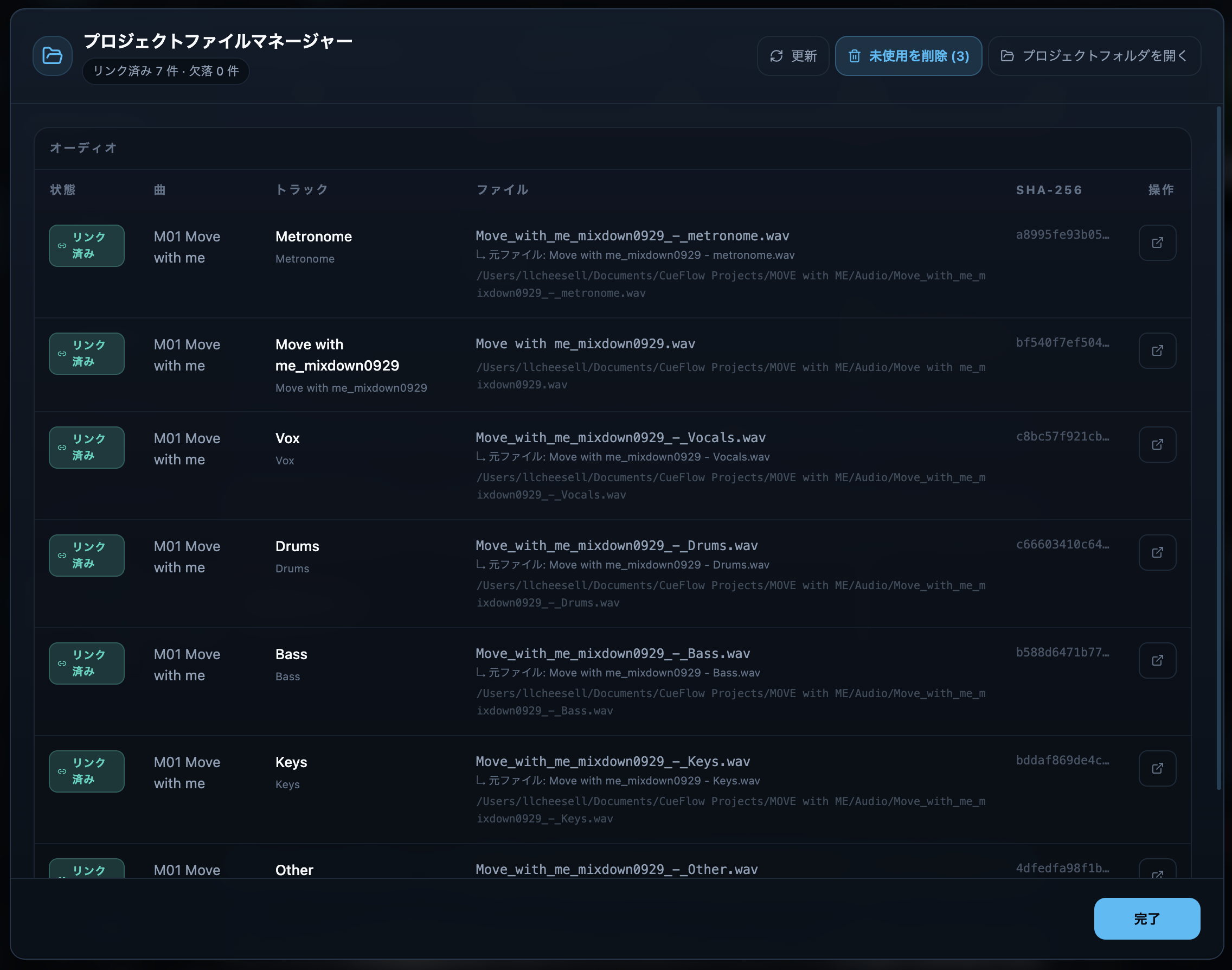Click the 操作 column header

(x=1161, y=190)
